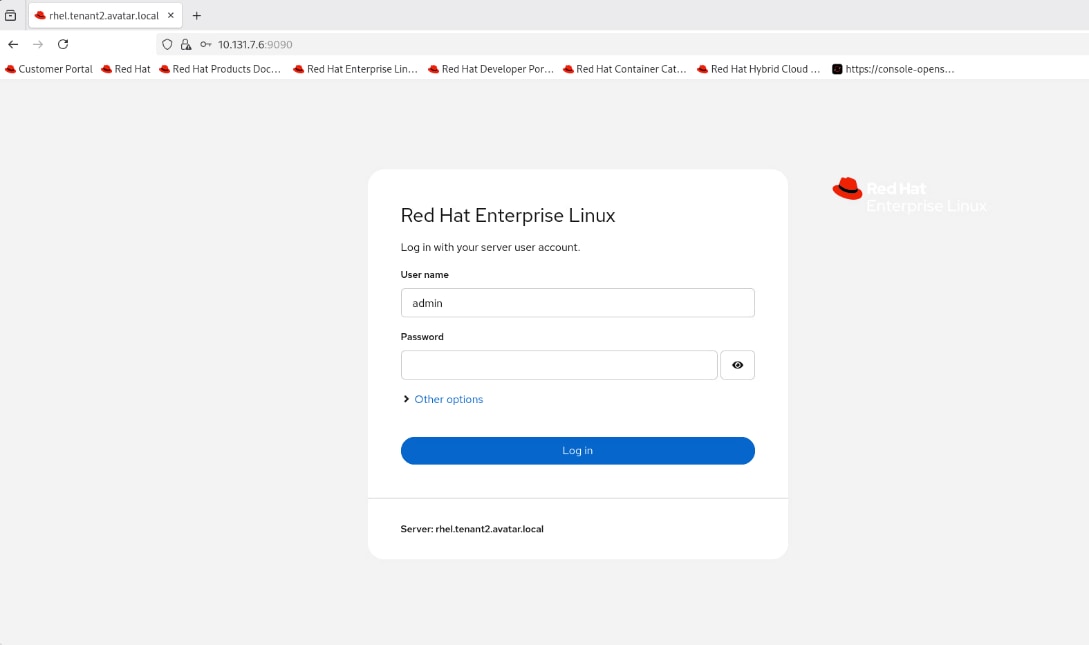Click the "Log in with your server user account." text
This screenshot has width=1089, height=645.
pos(490,247)
